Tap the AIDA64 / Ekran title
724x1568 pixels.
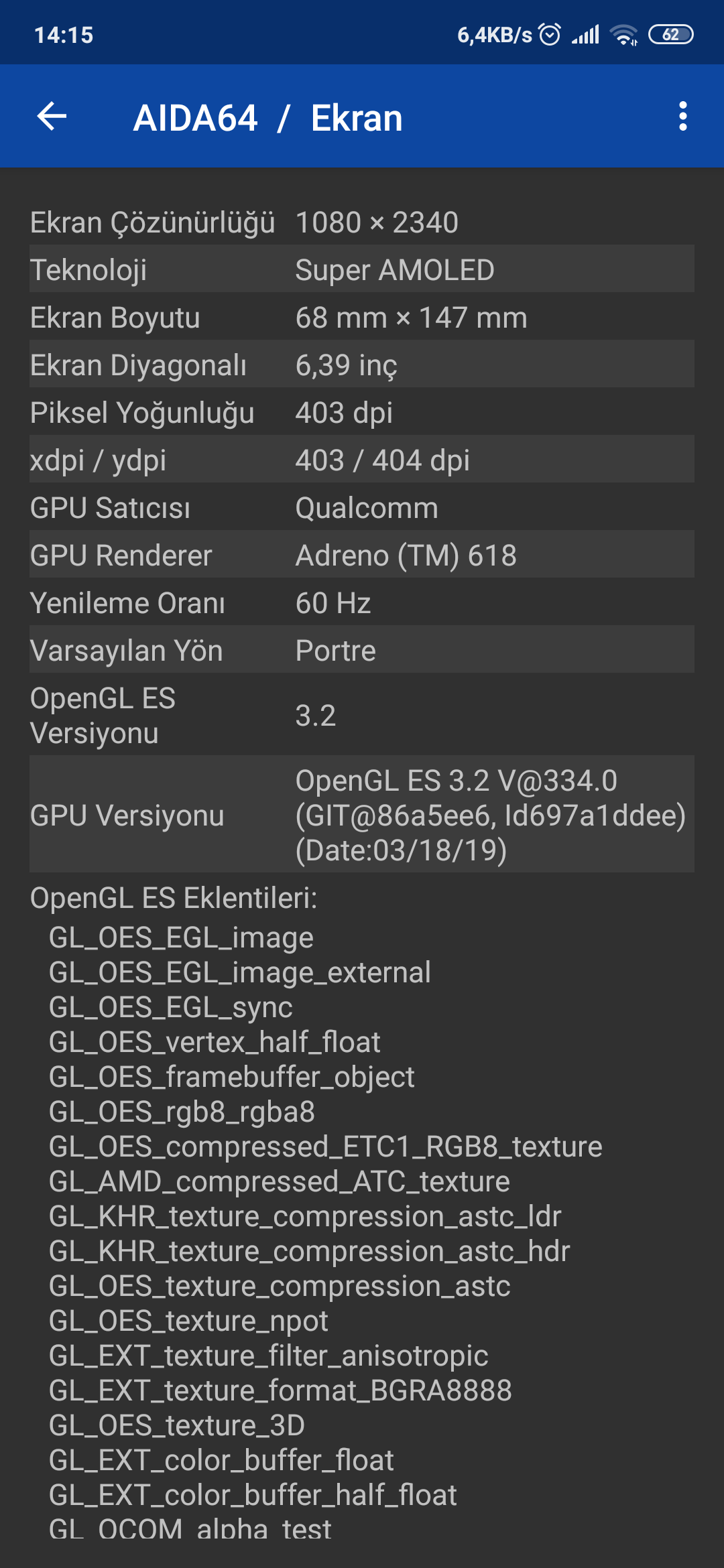coord(267,118)
